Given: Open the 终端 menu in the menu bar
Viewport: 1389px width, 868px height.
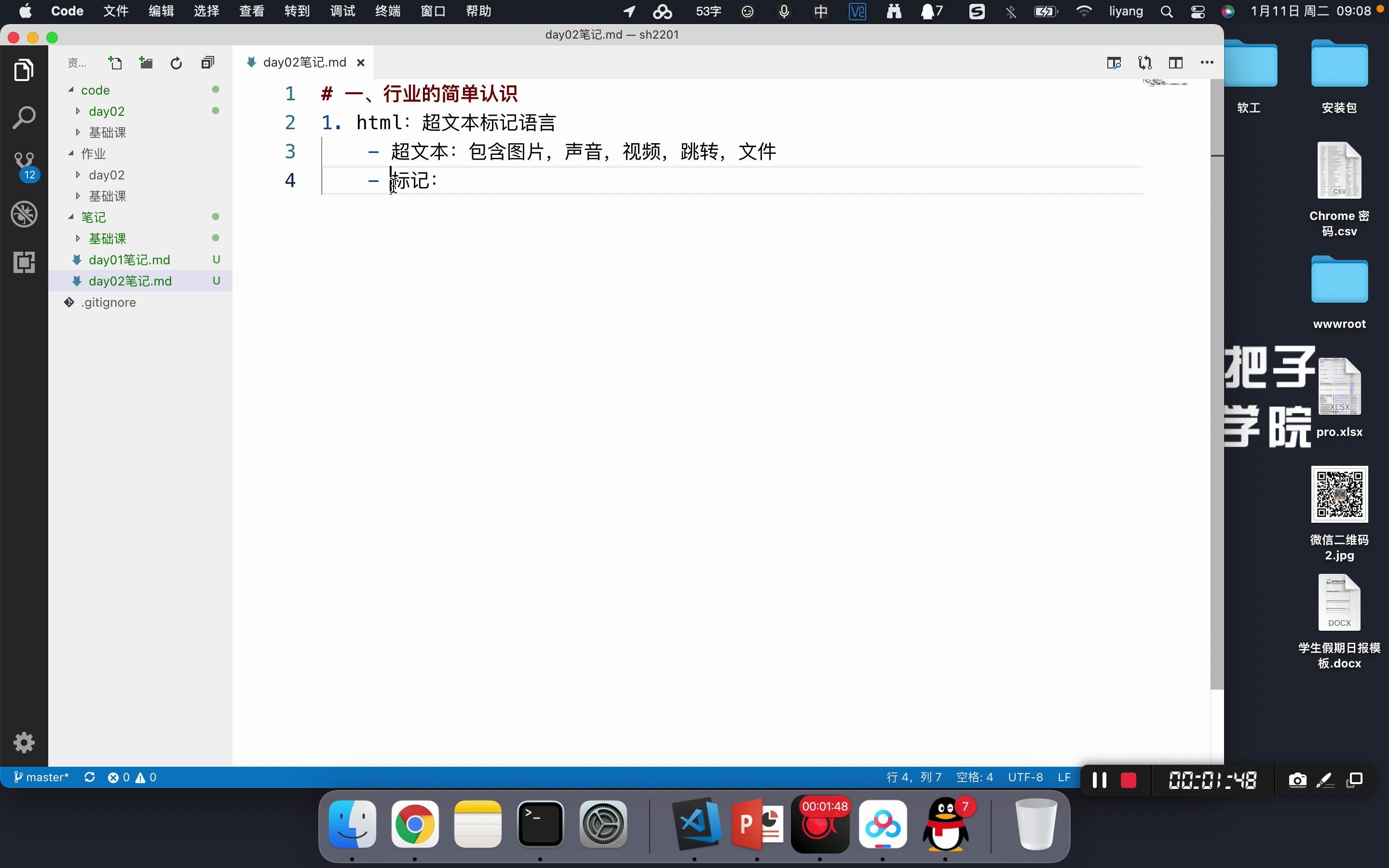Looking at the screenshot, I should (387, 11).
